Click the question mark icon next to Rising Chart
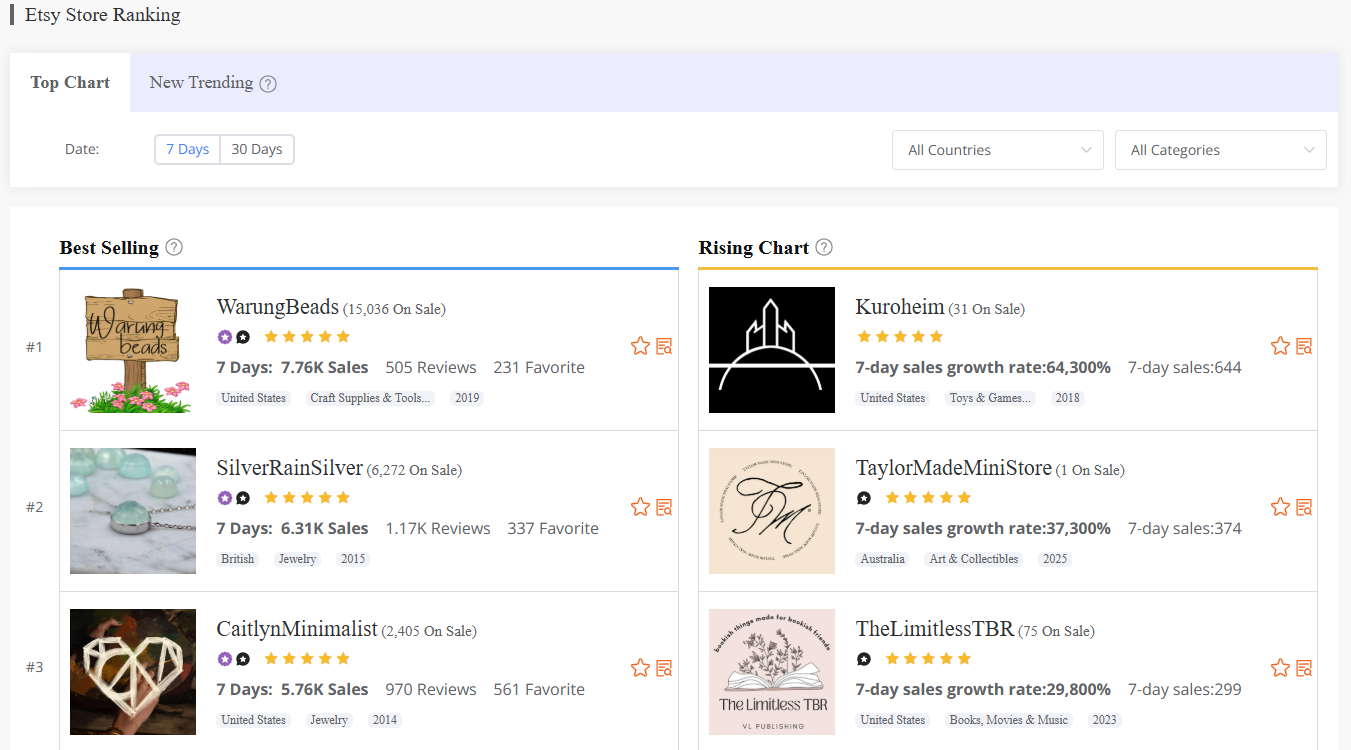Screen dimensions: 1351x750 coord(823,246)
